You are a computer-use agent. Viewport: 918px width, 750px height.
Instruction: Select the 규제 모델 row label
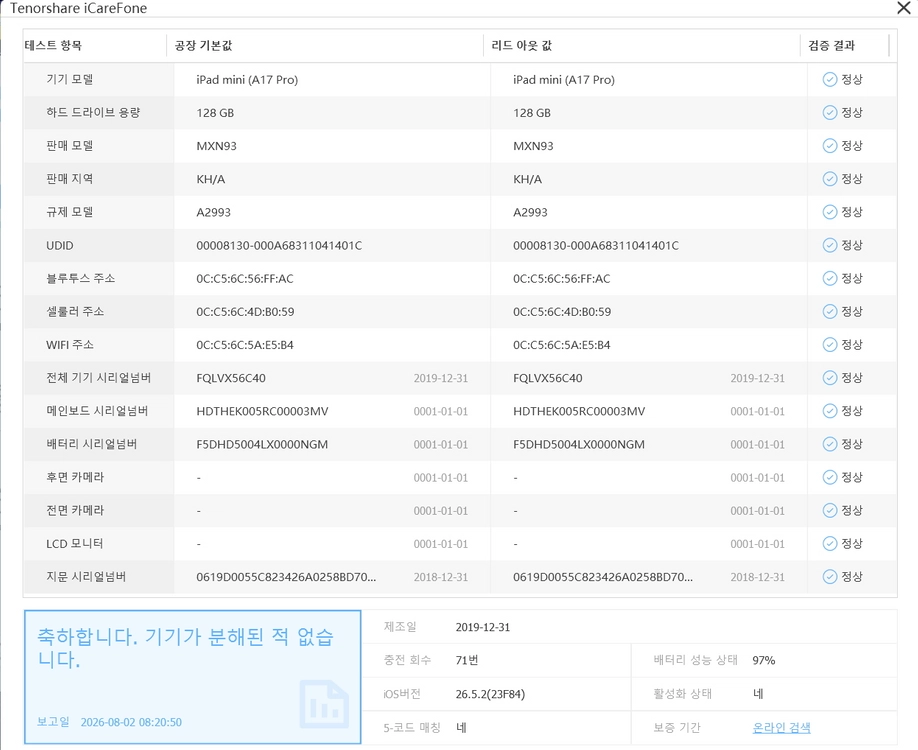pos(70,212)
